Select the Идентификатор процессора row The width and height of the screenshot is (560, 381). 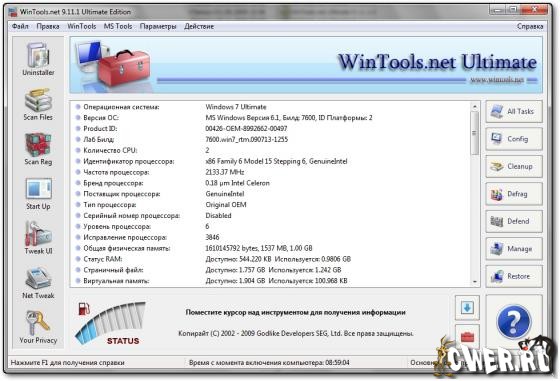271,161
